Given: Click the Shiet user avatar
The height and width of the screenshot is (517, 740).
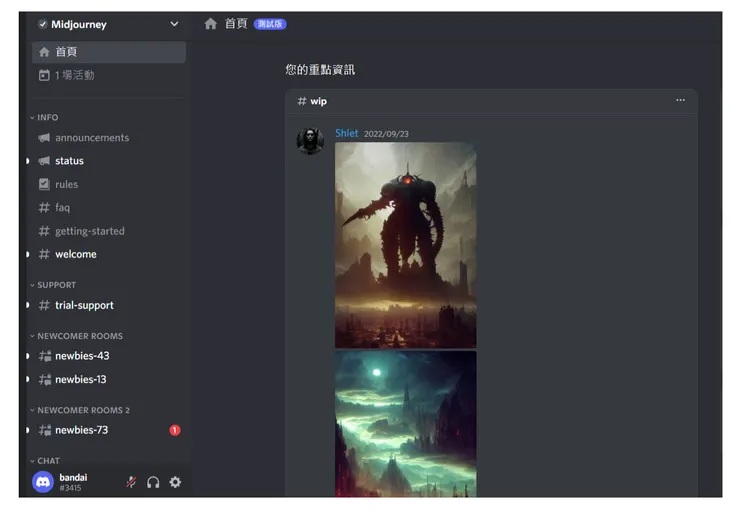Looking at the screenshot, I should pos(310,140).
